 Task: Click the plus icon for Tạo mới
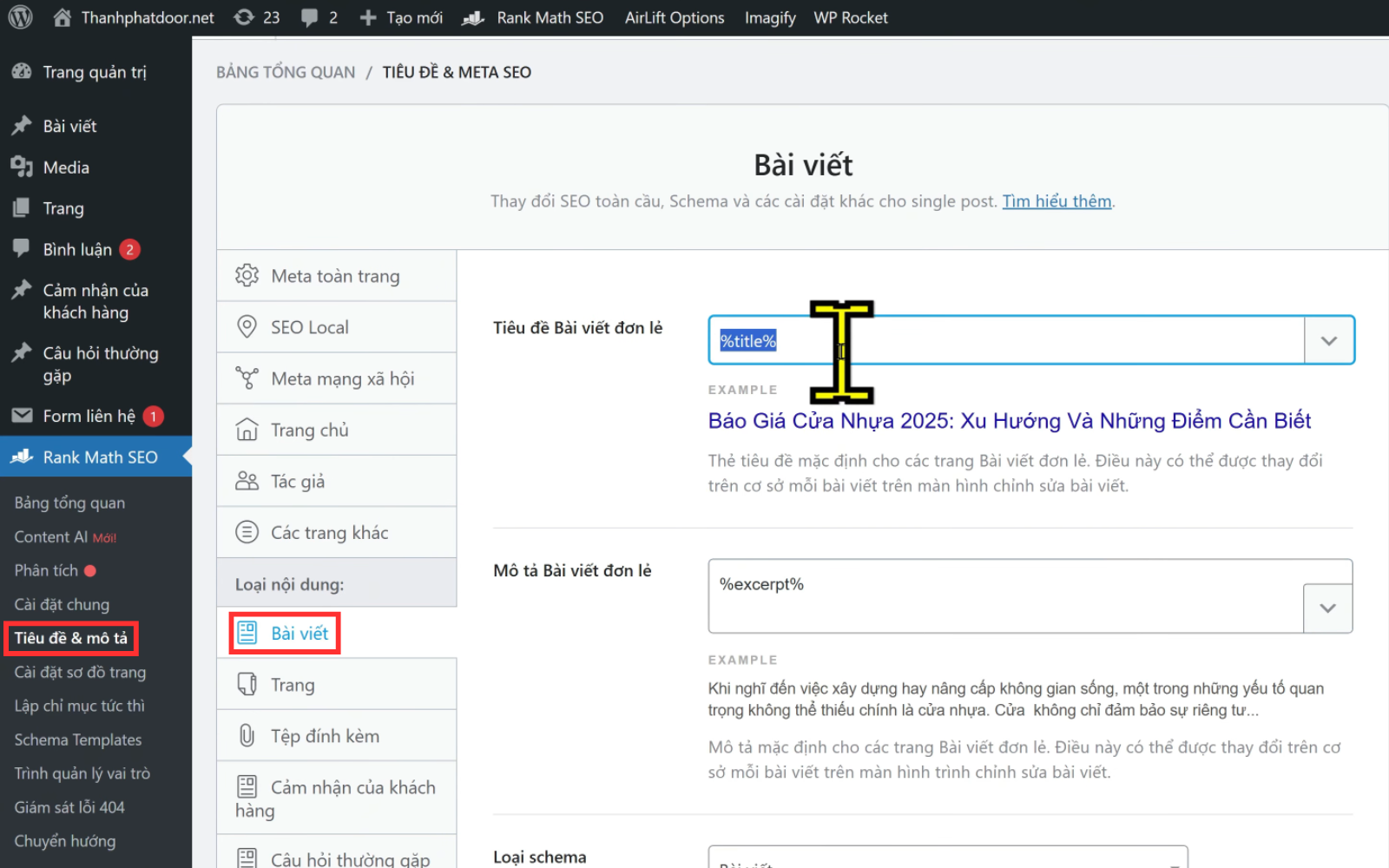coord(368,17)
